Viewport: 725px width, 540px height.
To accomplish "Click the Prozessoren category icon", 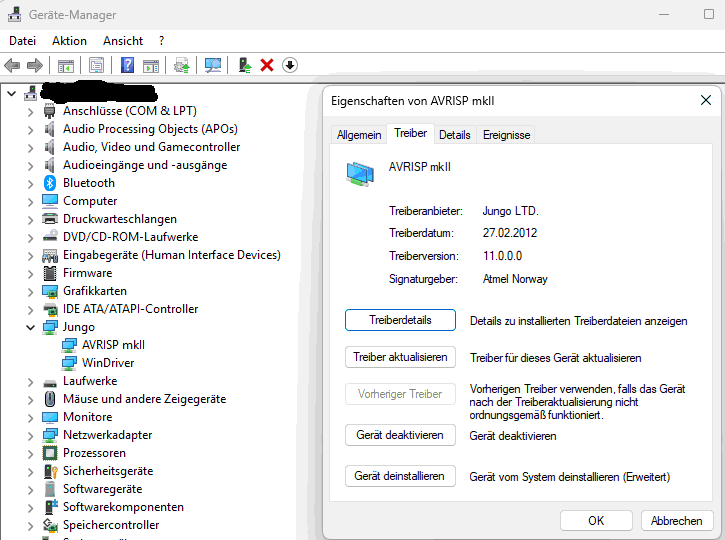I will [x=50, y=453].
